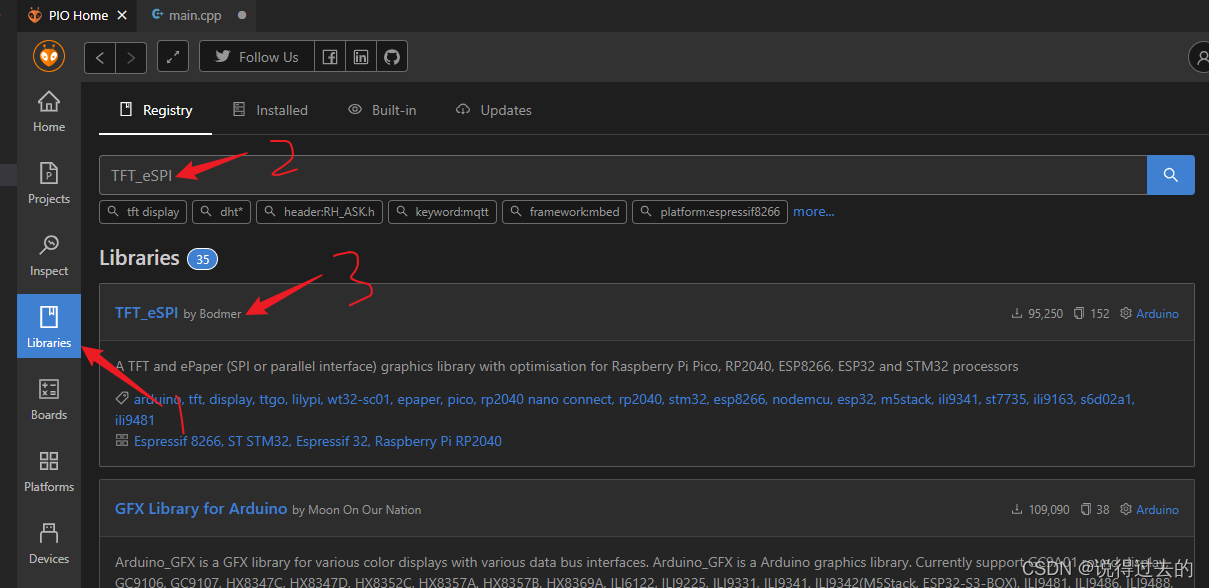Click Arduino framework link on GFX Library
This screenshot has height=588, width=1209.
pos(1157,510)
